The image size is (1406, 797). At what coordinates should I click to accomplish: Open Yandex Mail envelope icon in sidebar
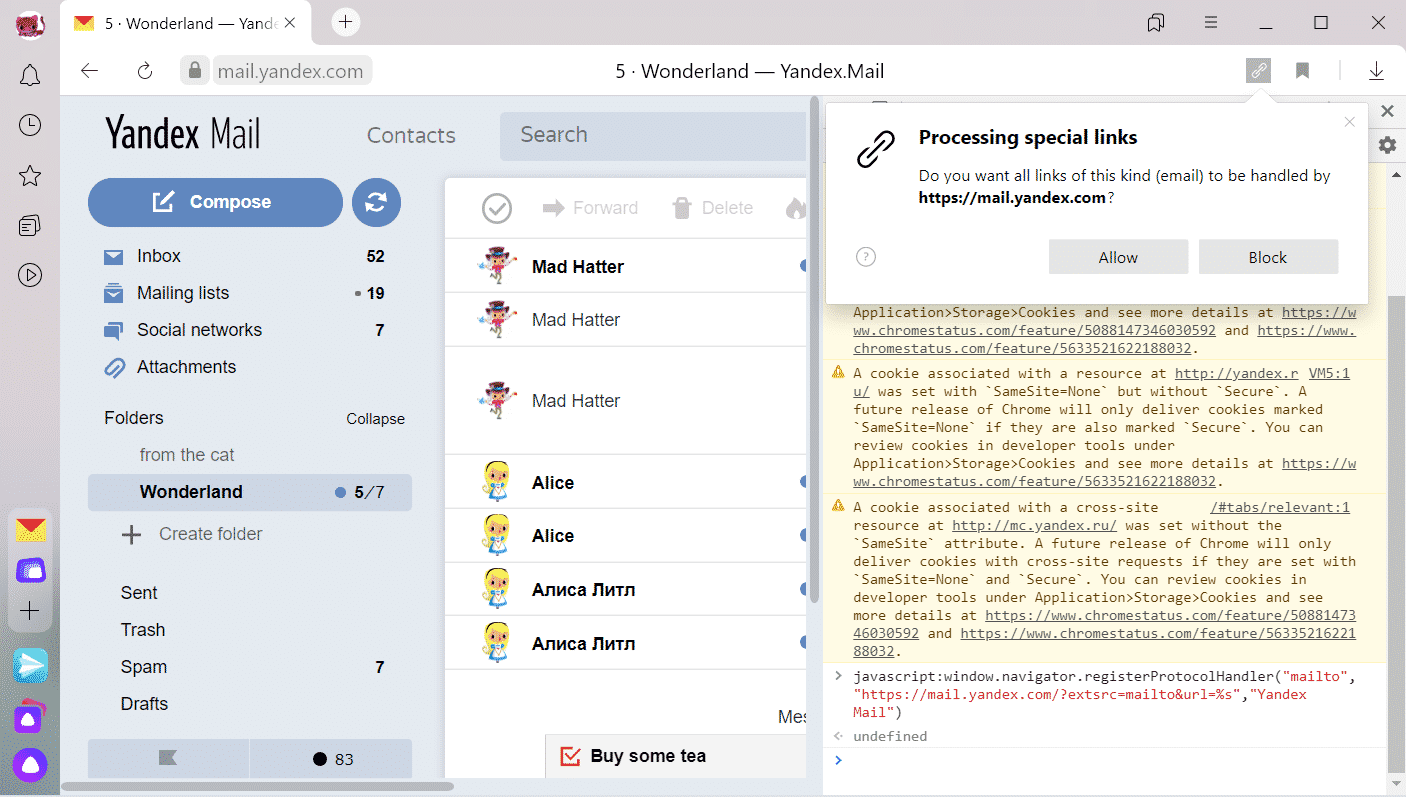pos(31,530)
